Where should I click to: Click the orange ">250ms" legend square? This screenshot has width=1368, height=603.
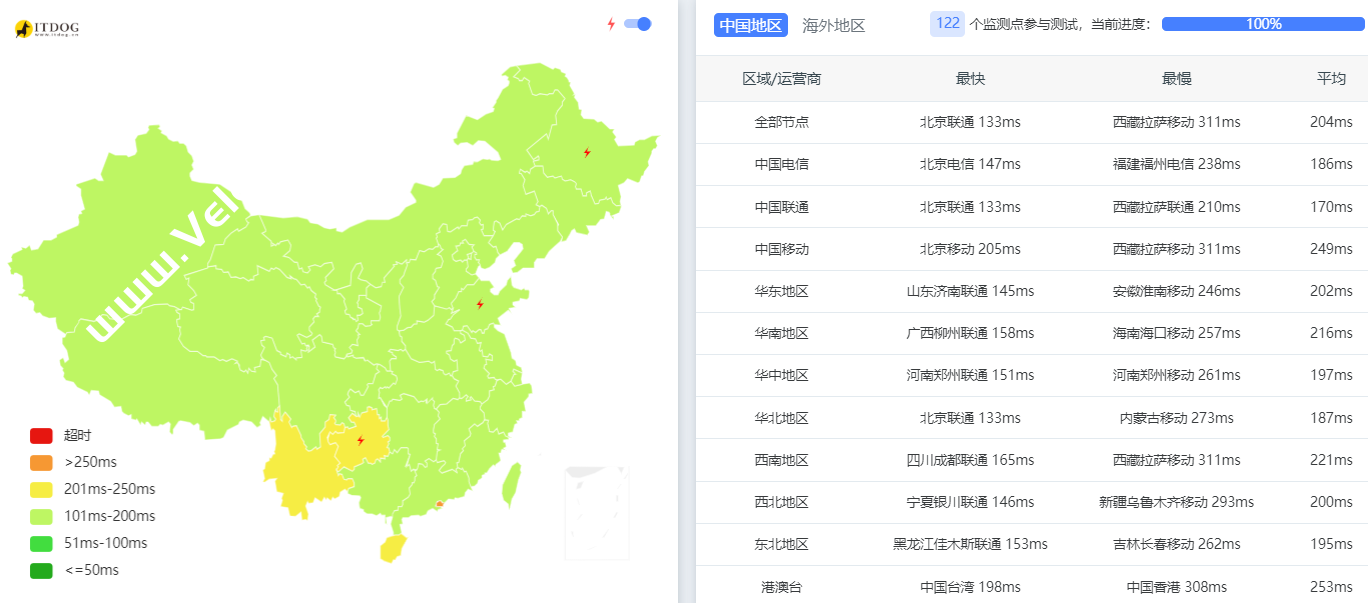pyautogui.click(x=41, y=462)
